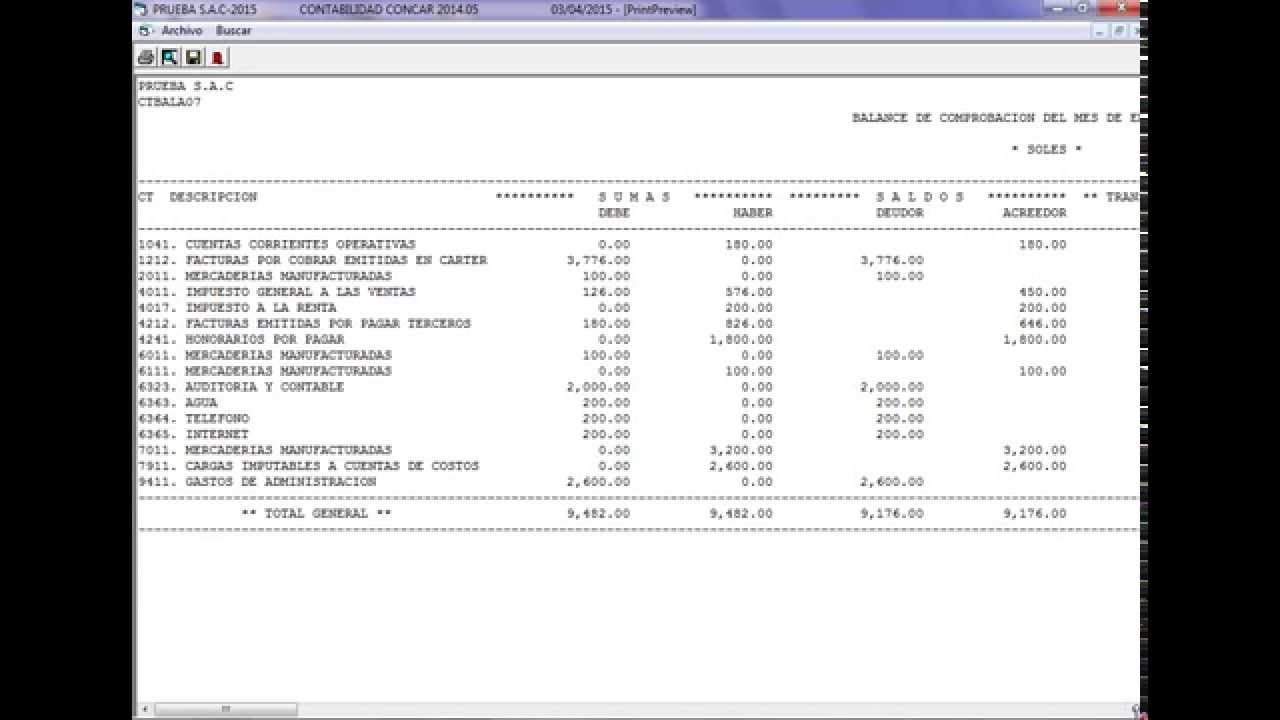Click the "** TOTAL GENERAL **" label

coord(317,514)
